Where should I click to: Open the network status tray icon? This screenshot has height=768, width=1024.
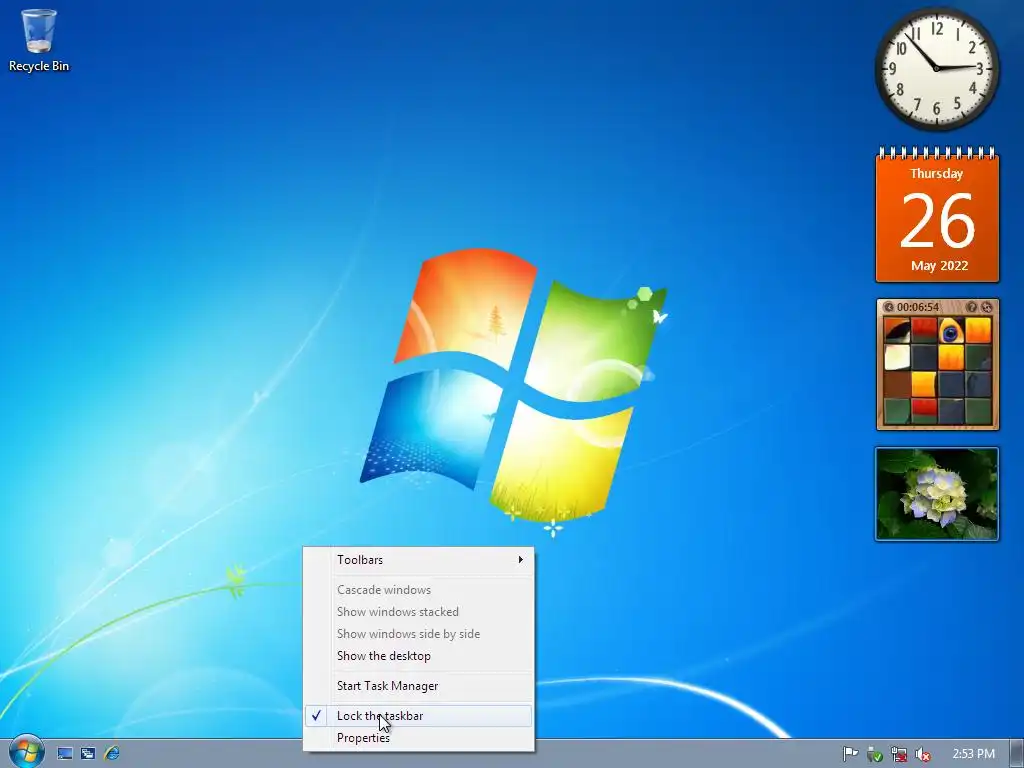[x=899, y=754]
